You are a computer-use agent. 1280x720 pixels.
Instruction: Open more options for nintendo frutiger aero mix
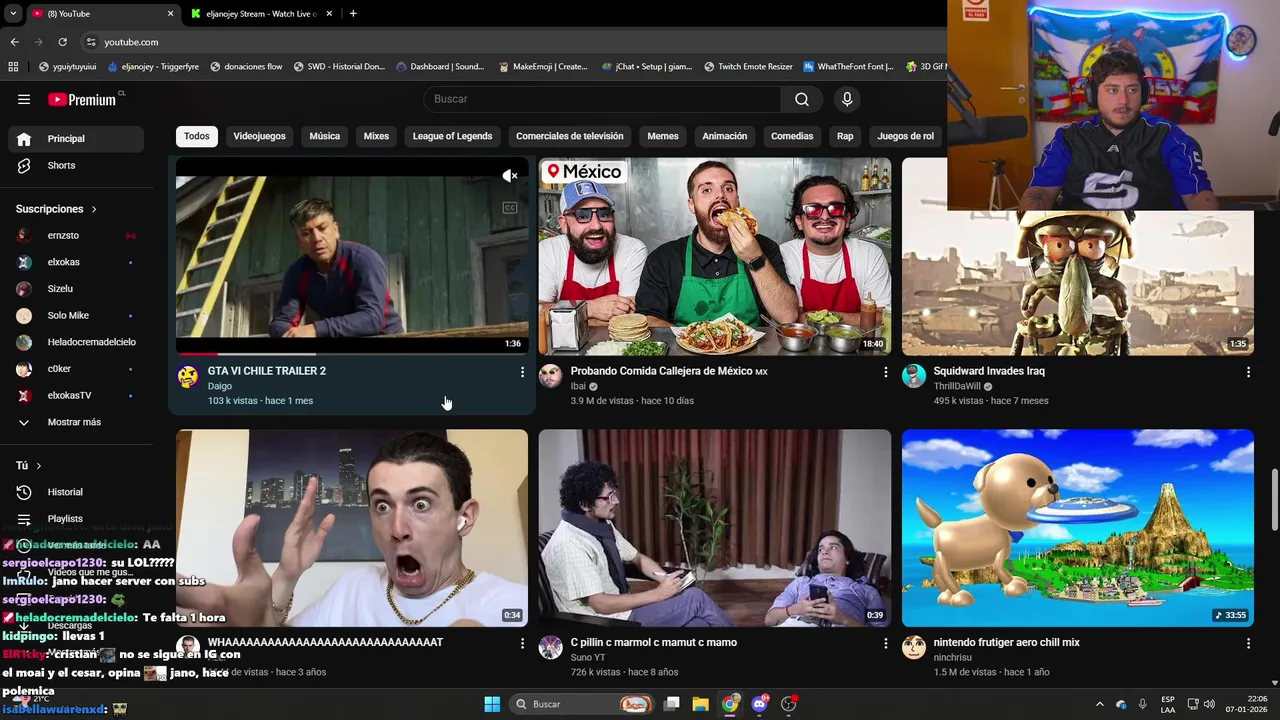pyautogui.click(x=1248, y=644)
